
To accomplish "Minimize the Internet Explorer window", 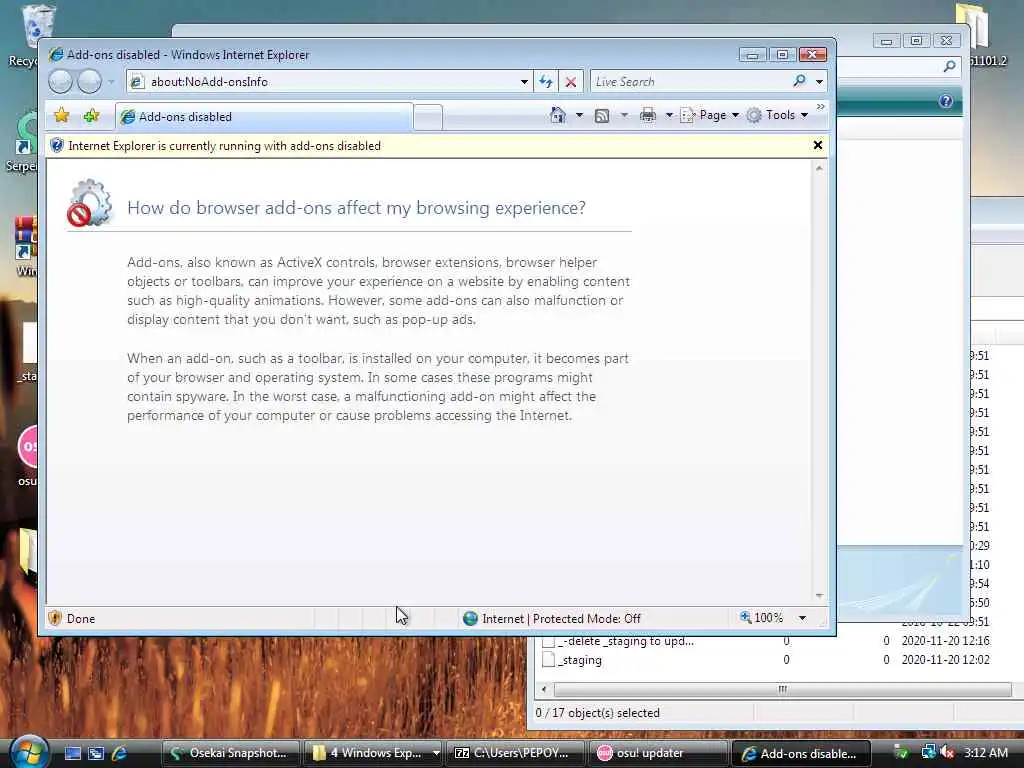I will coord(752,55).
